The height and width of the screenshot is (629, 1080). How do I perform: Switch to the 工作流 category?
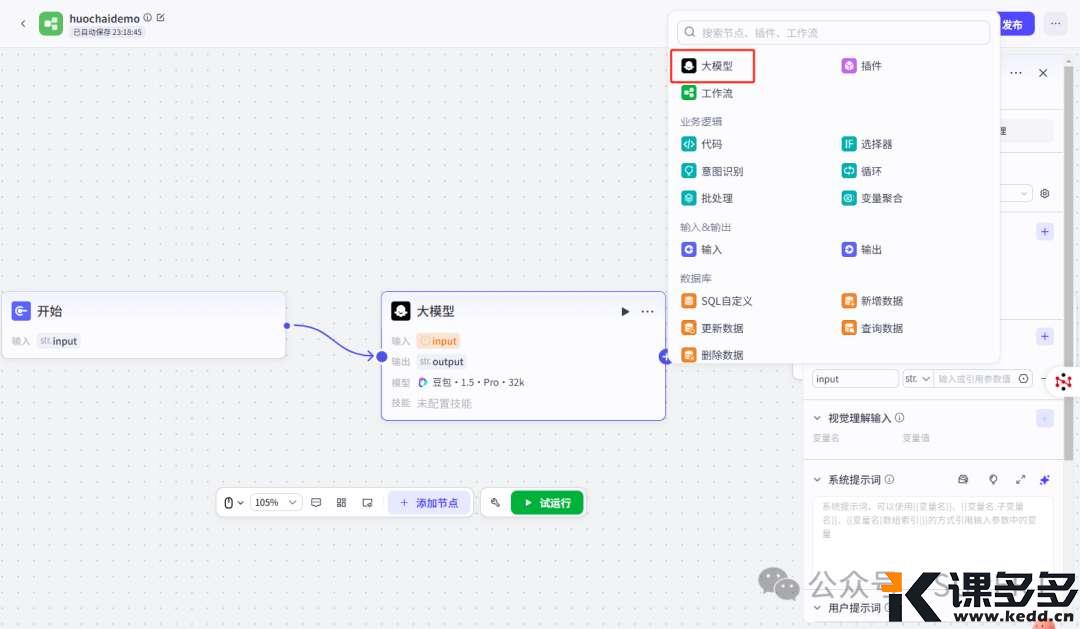coord(712,92)
